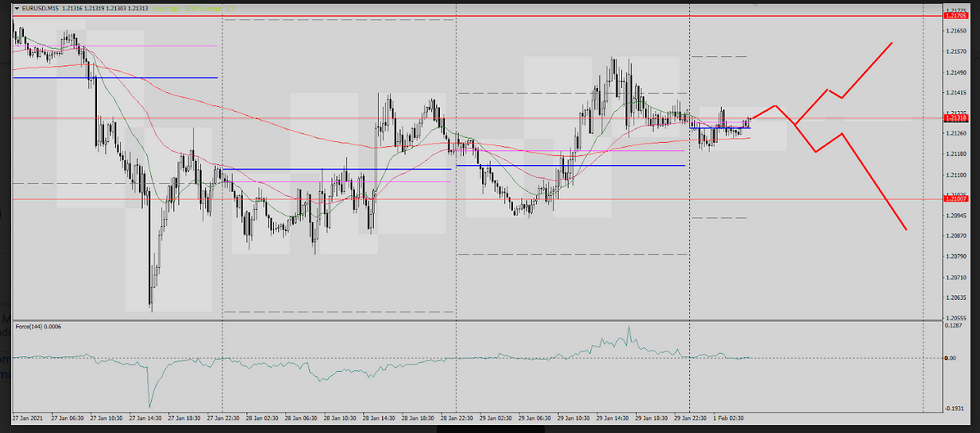
Task: Click the -0.1931 value on indicator scale
Action: (956, 408)
